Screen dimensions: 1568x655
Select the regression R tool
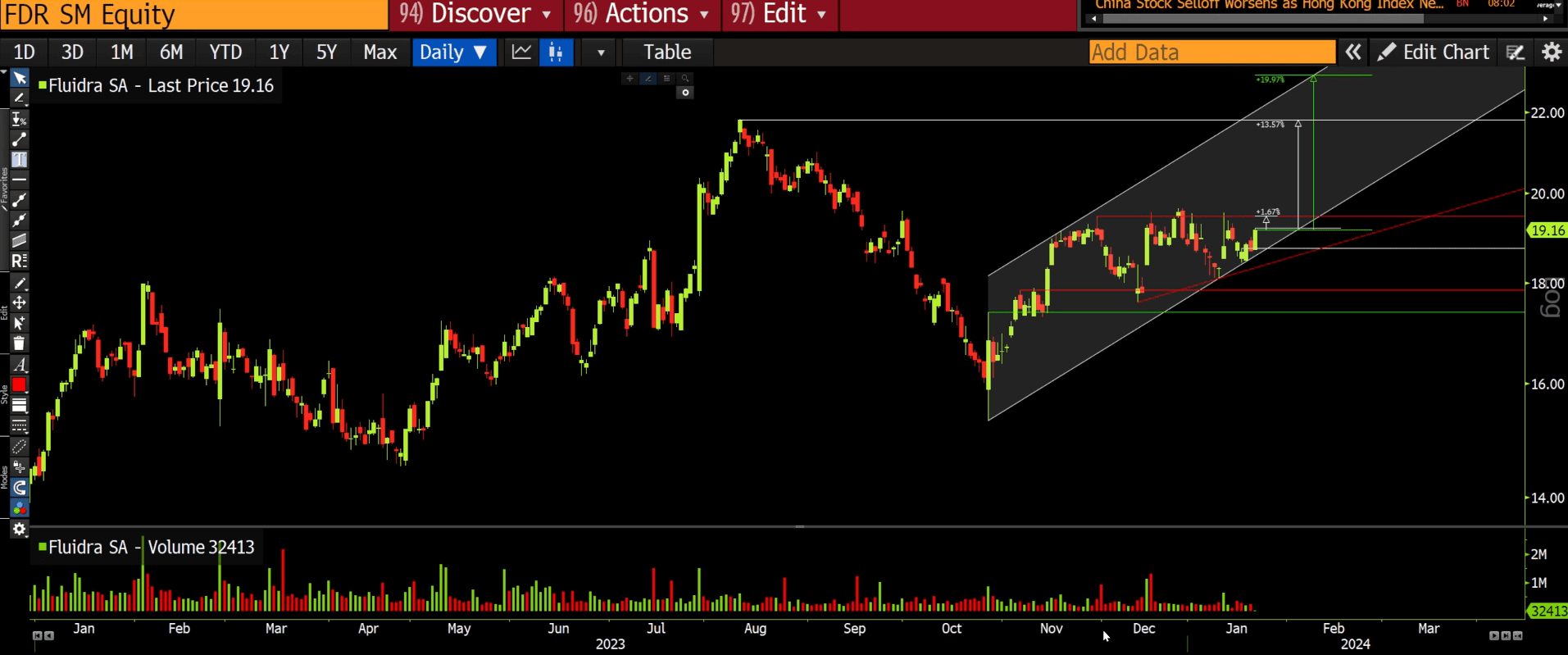coord(19,261)
